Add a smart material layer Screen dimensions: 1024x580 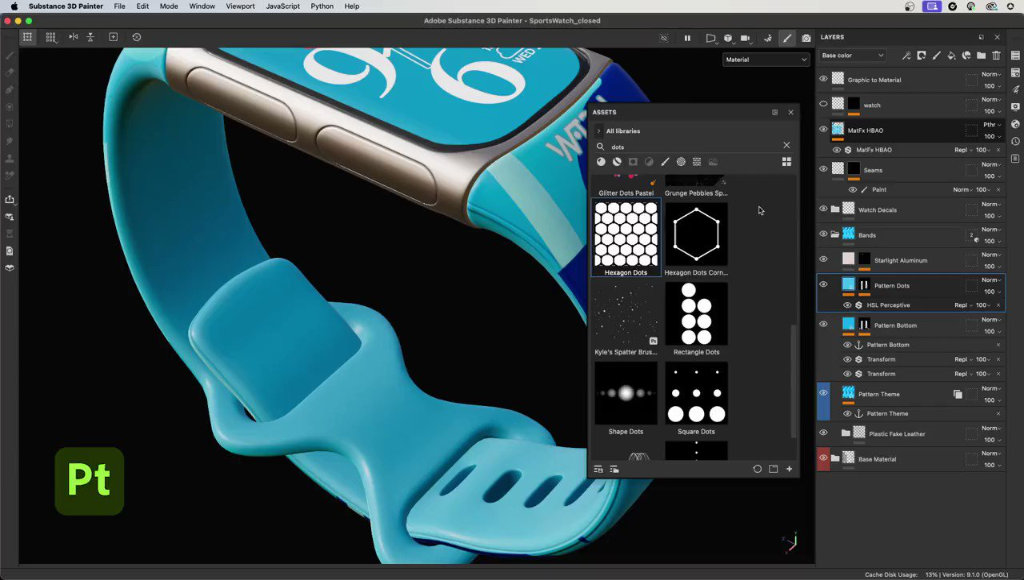click(x=967, y=56)
